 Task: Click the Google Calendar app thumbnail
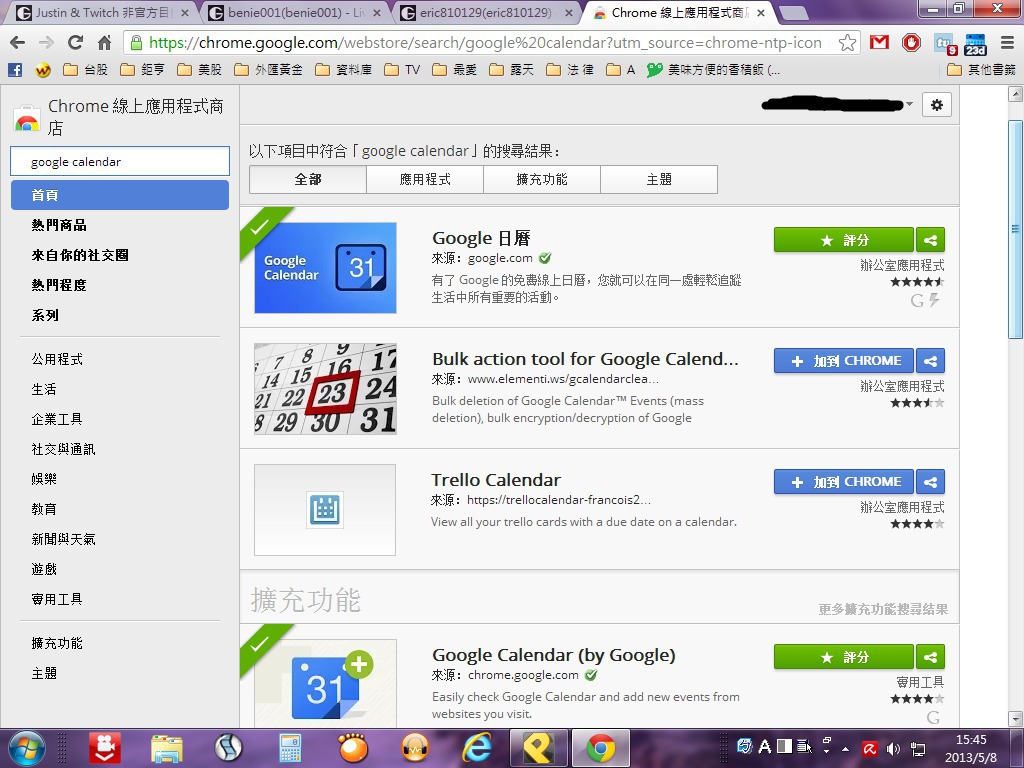point(325,268)
